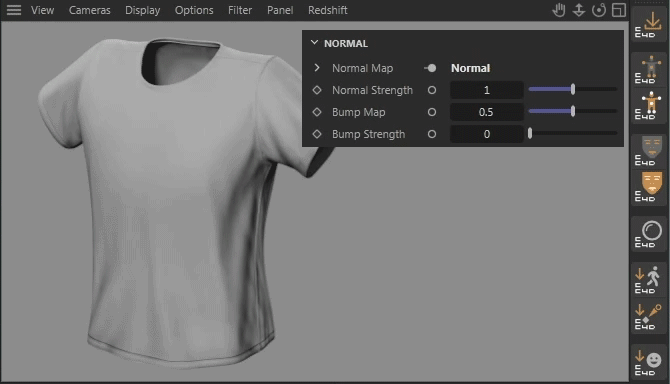Screen dimensions: 670x384
Task: Click the E4D smiley face icon
Action: (649, 363)
